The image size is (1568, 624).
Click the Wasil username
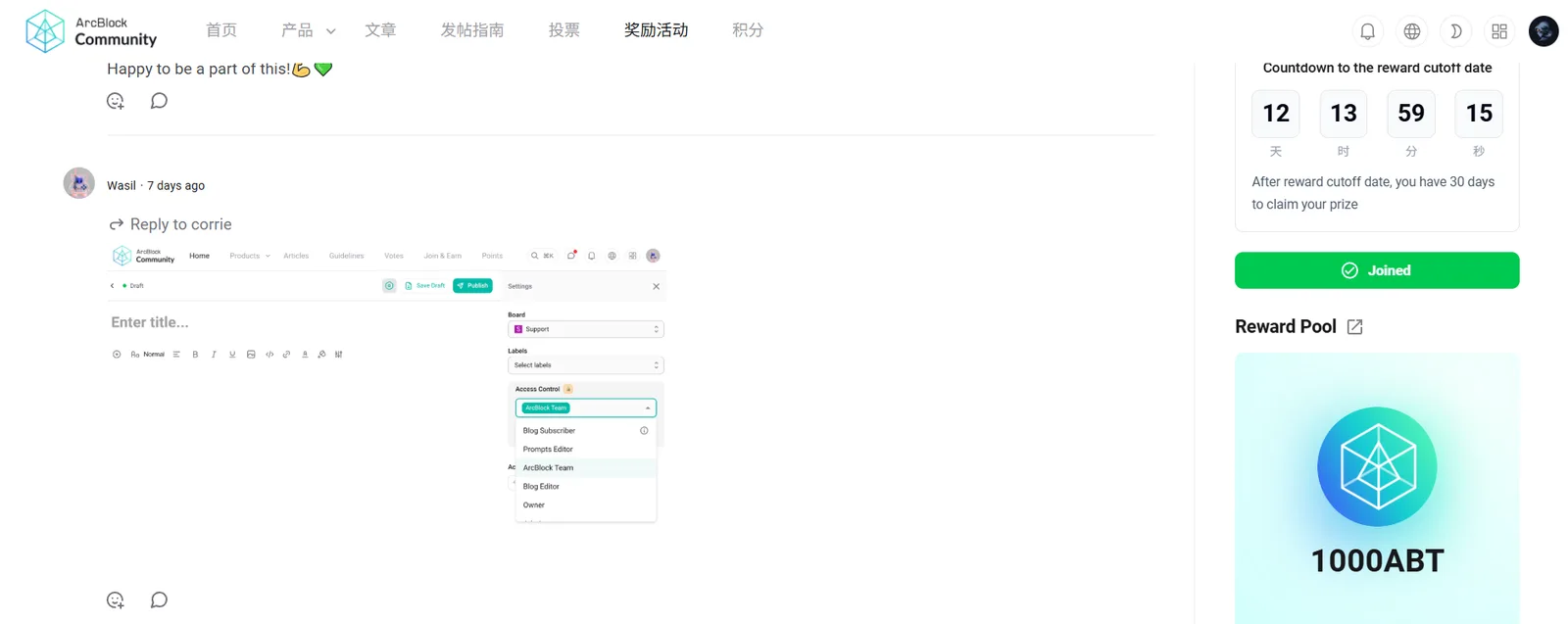click(x=122, y=185)
